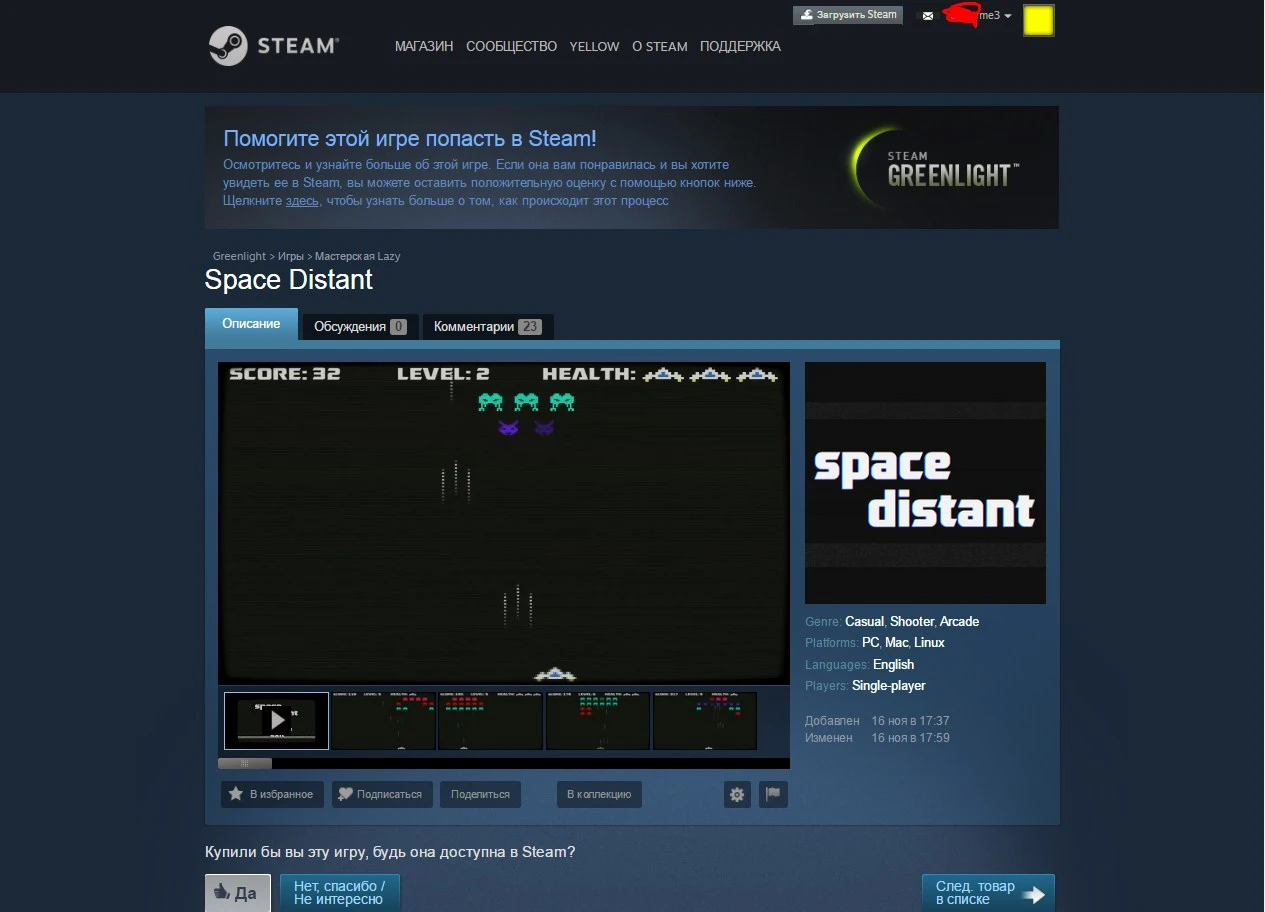Screen dimensions: 1265x912
Task: Go to Greenlight breadcrumb link
Action: tap(239, 257)
